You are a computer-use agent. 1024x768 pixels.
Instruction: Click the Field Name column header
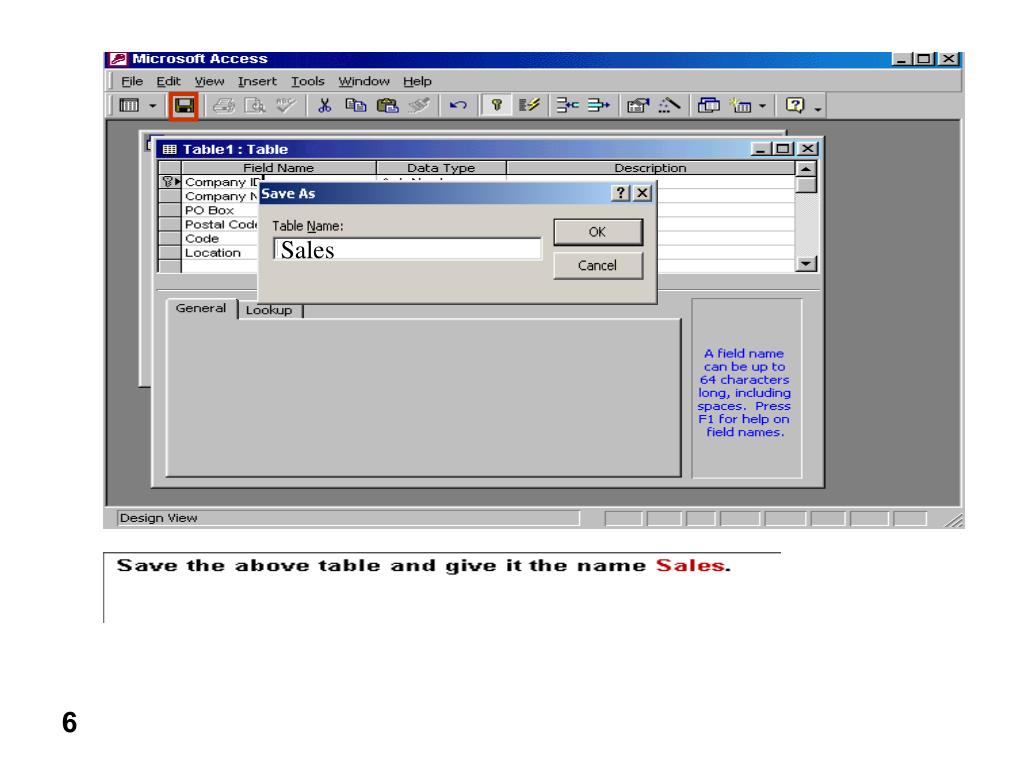click(x=278, y=168)
